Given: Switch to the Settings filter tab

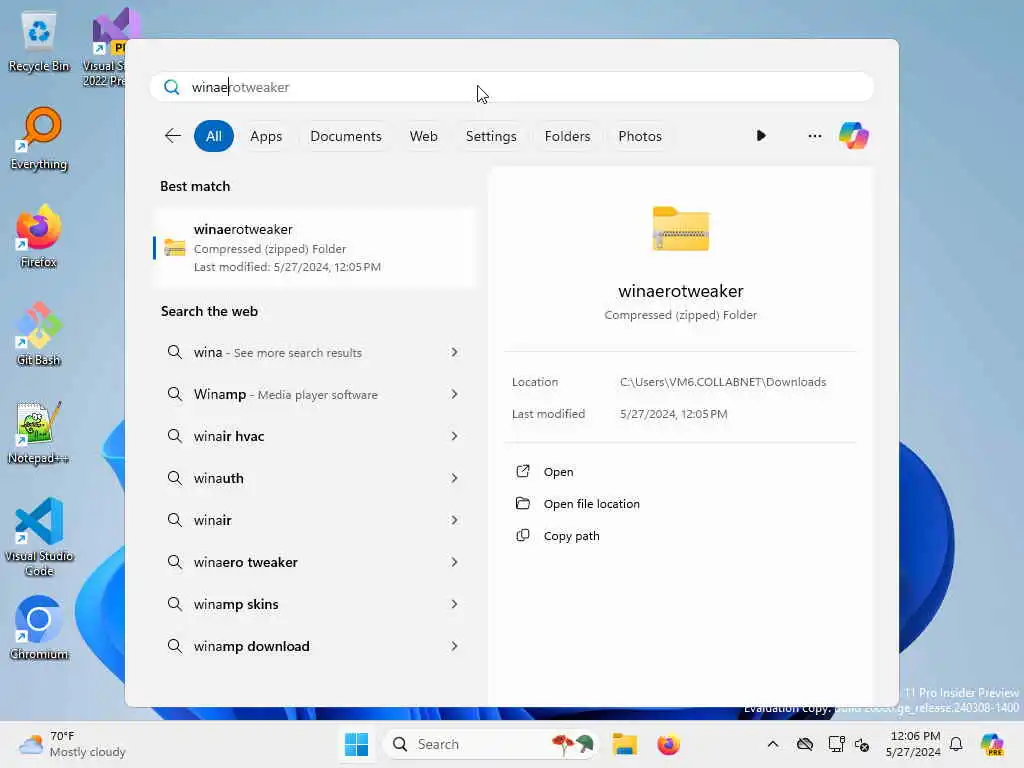Looking at the screenshot, I should point(491,136).
